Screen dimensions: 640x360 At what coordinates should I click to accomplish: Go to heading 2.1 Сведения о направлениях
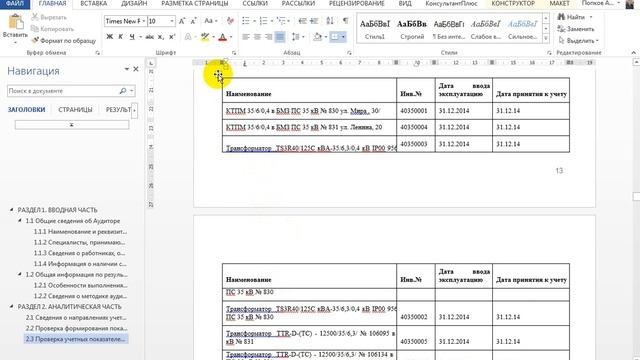(76, 318)
